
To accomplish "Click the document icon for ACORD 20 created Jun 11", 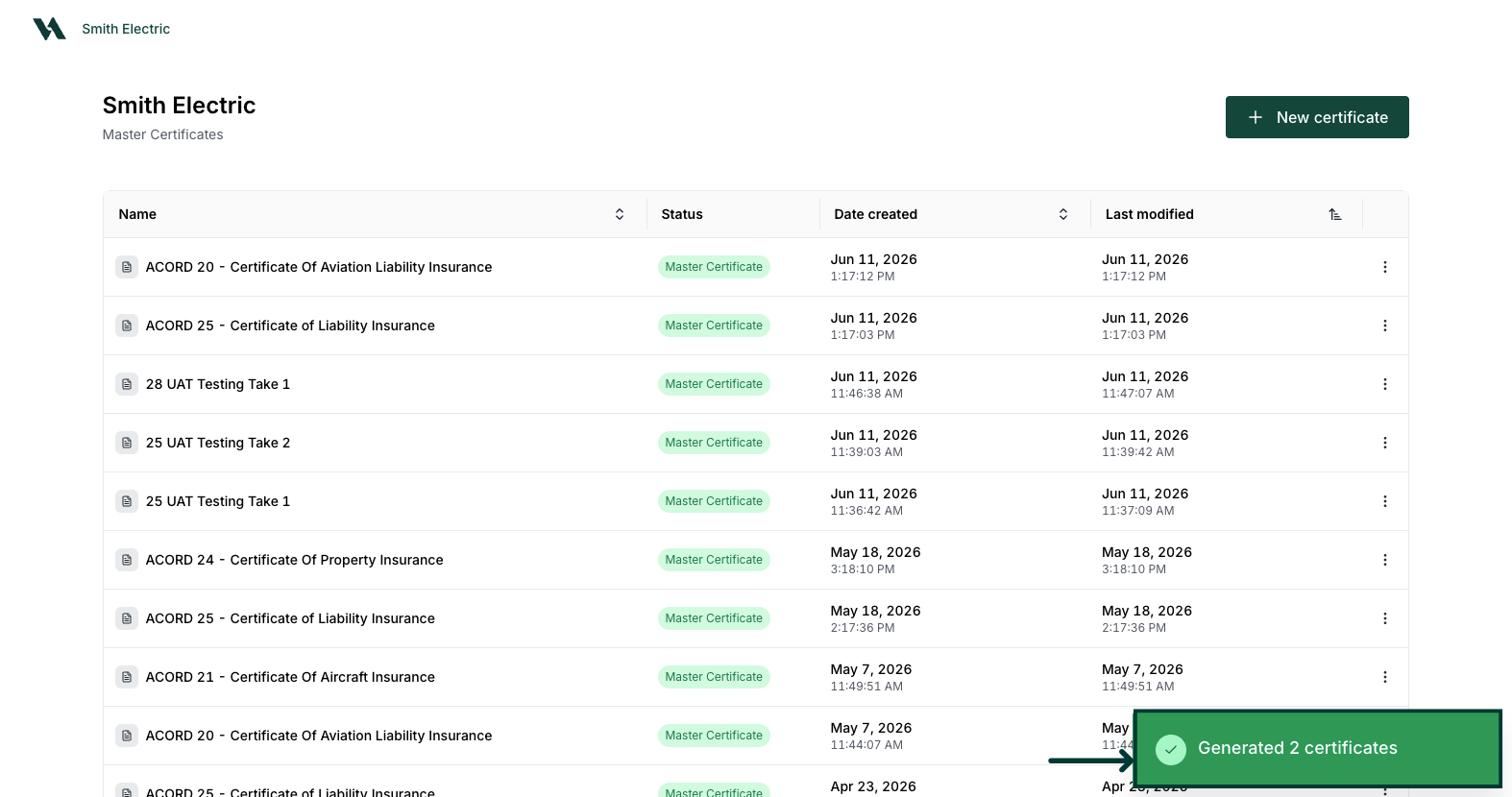I will click(127, 267).
